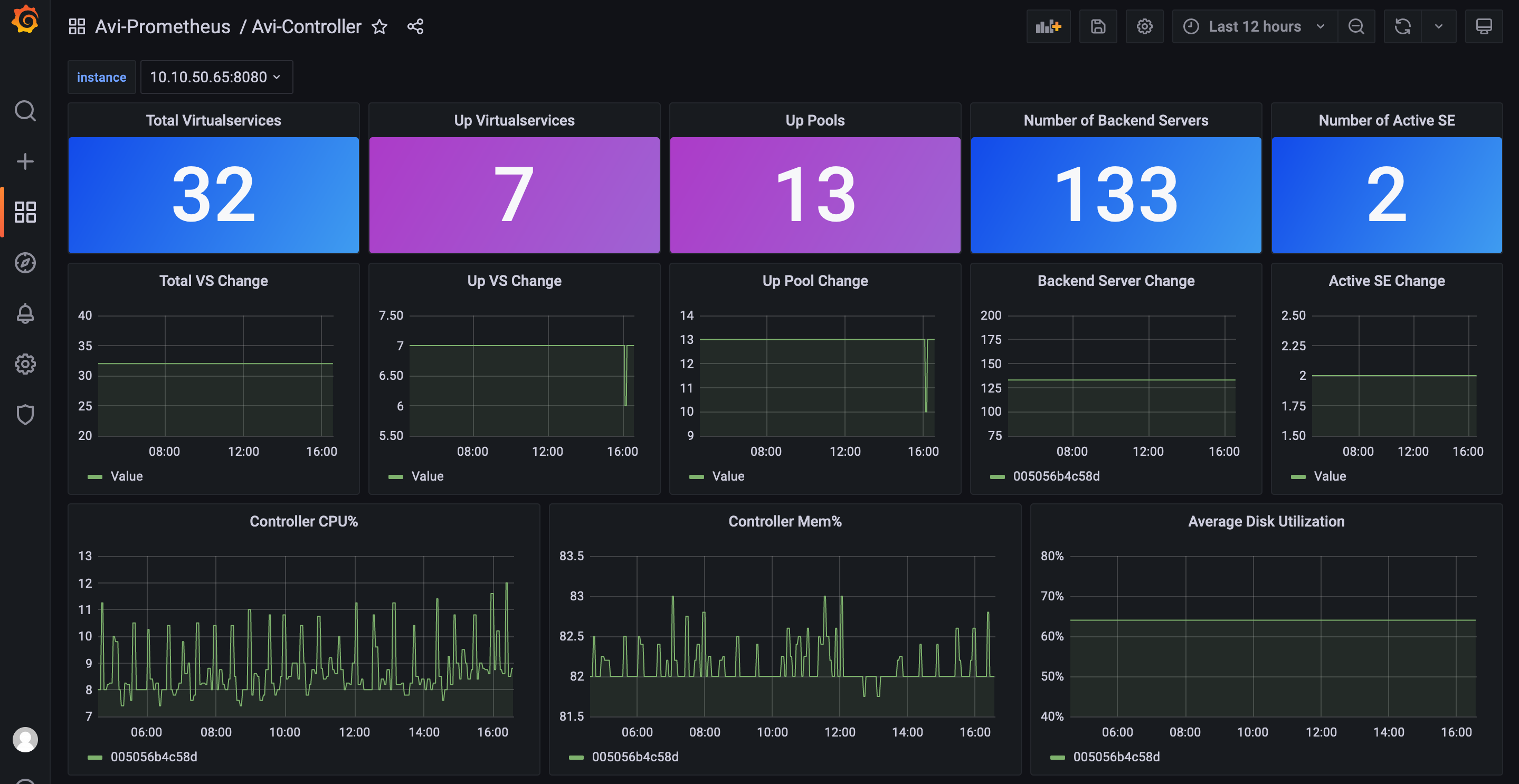Click the 32 Total Virtualservices stat

click(213, 195)
